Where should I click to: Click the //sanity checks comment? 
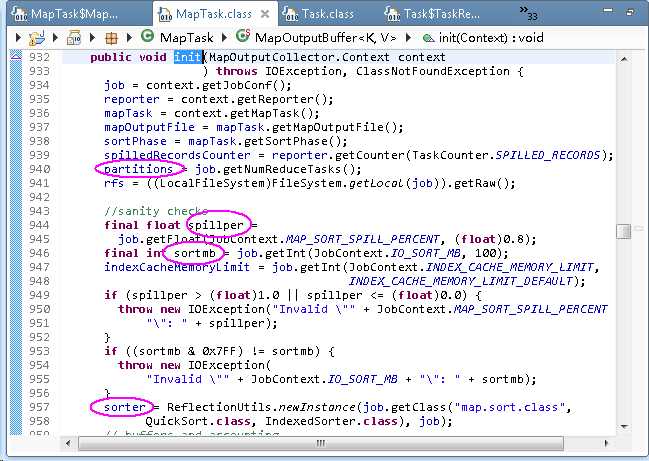tap(156, 211)
